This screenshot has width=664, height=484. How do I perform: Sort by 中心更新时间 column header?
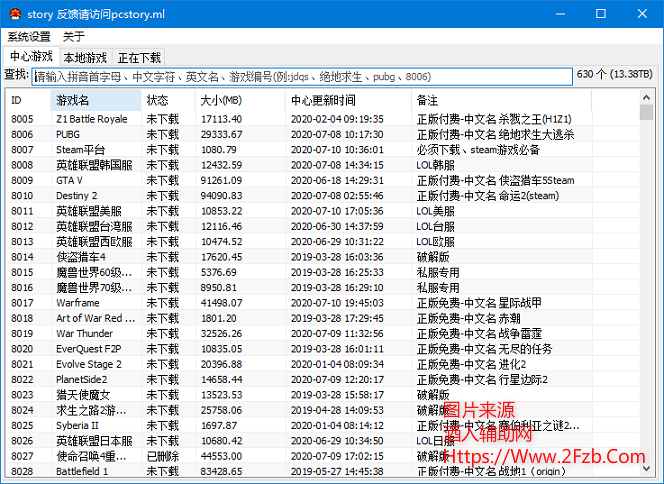(x=349, y=100)
